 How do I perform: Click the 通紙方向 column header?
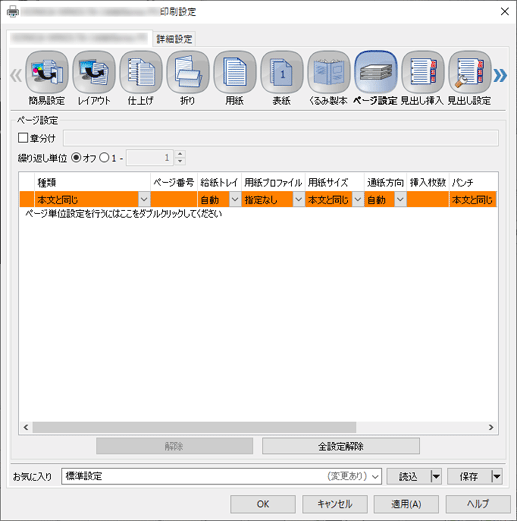tap(385, 182)
